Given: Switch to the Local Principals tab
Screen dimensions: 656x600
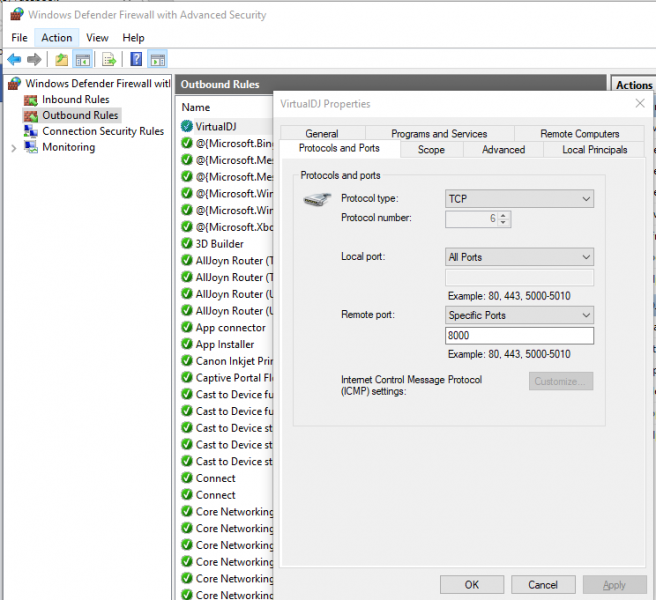Looking at the screenshot, I should click(x=594, y=149).
